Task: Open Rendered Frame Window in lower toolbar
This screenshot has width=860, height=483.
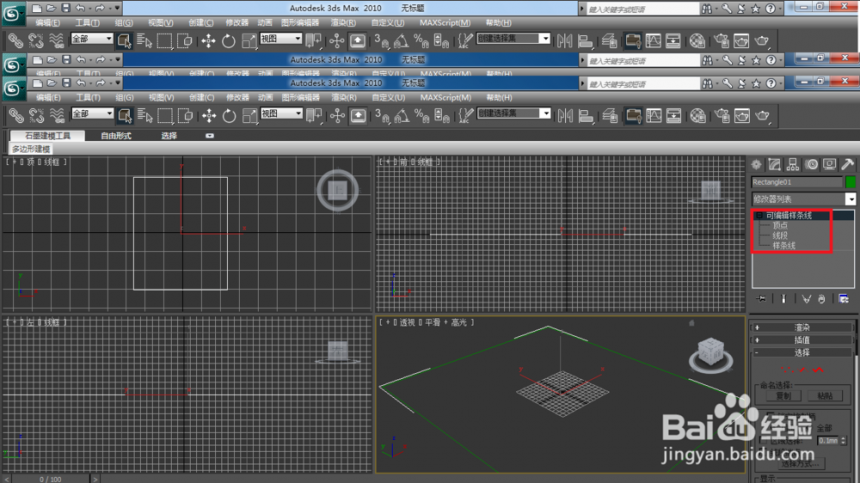Action: tap(742, 116)
